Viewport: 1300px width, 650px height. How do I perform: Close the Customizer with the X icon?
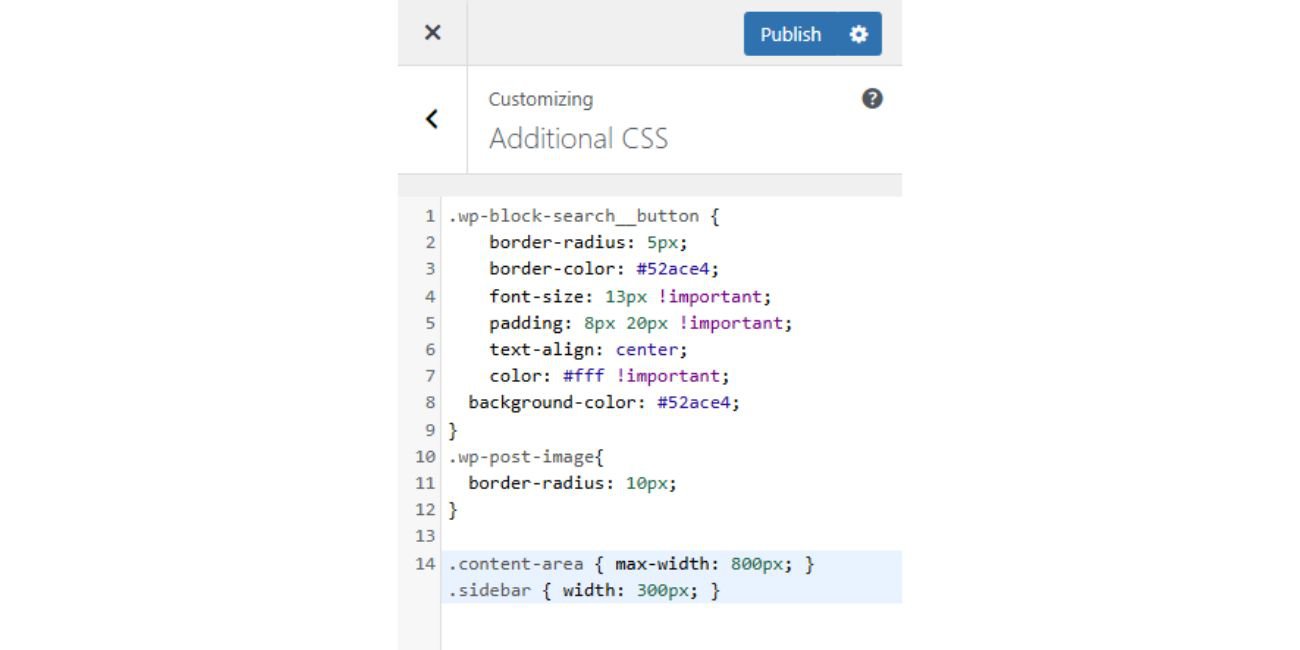coord(431,32)
